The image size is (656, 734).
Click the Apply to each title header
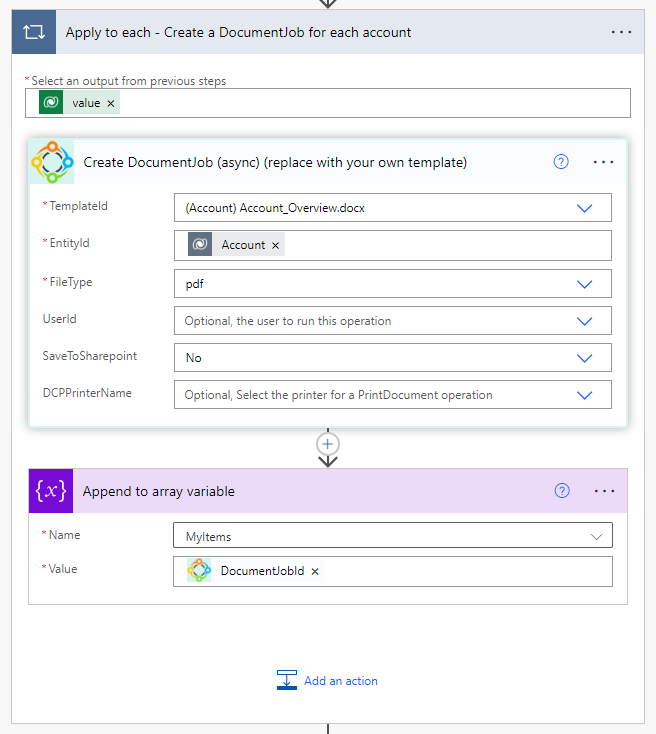(x=238, y=32)
